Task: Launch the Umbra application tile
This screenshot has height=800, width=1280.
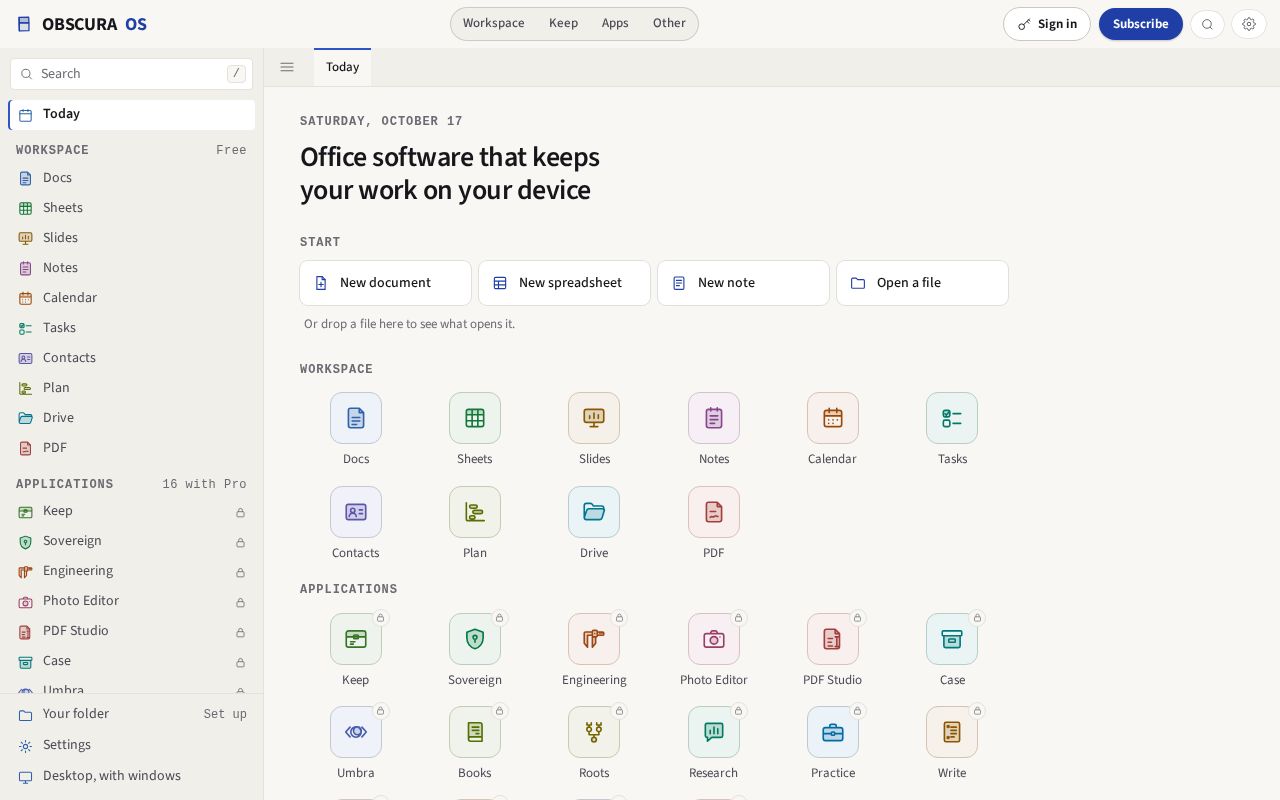Action: point(356,732)
